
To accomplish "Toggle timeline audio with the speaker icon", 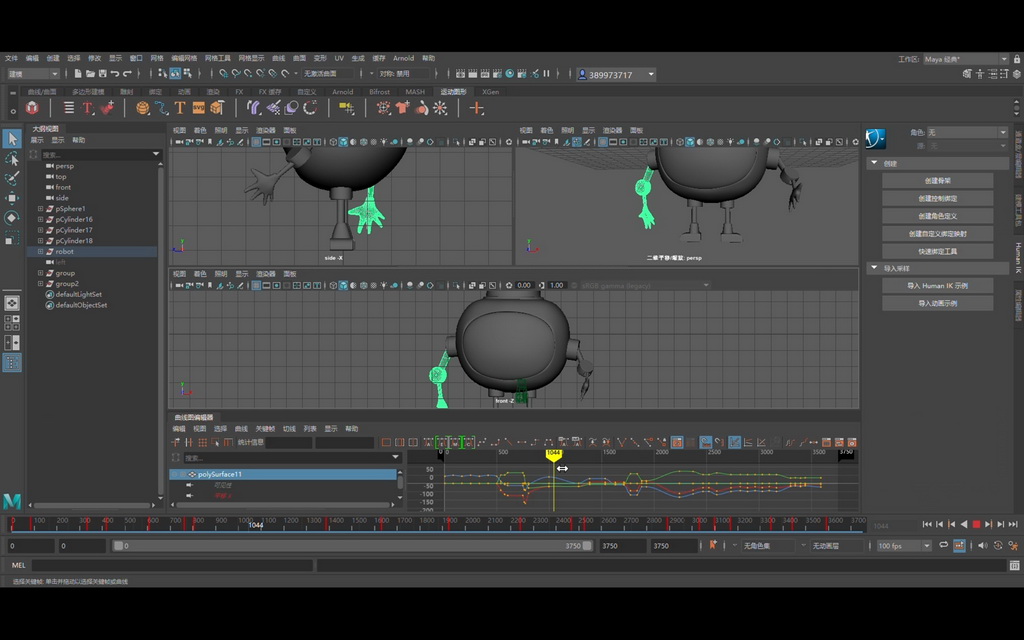I will pyautogui.click(x=982, y=546).
